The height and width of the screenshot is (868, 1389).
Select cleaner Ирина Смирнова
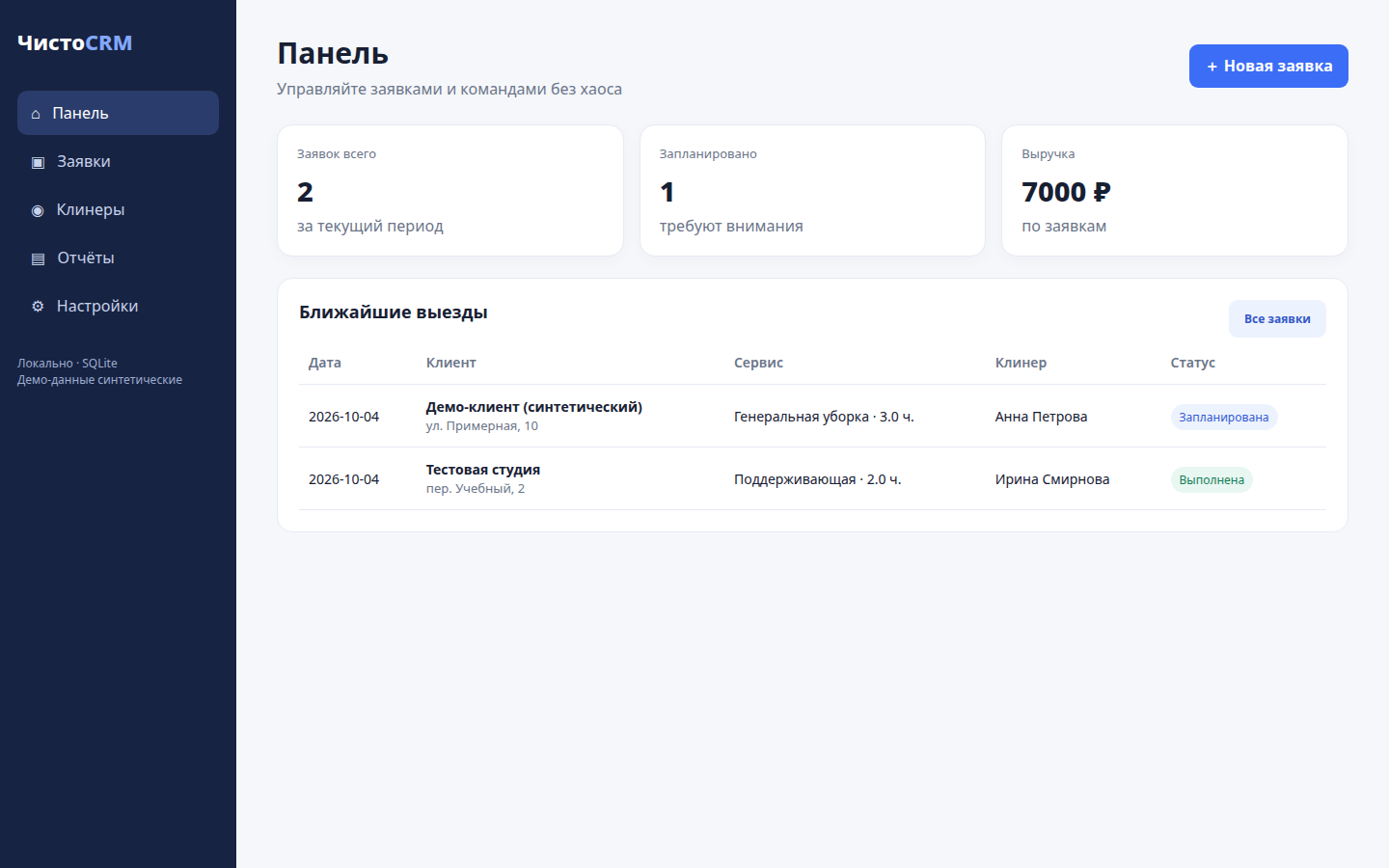[x=1052, y=479]
